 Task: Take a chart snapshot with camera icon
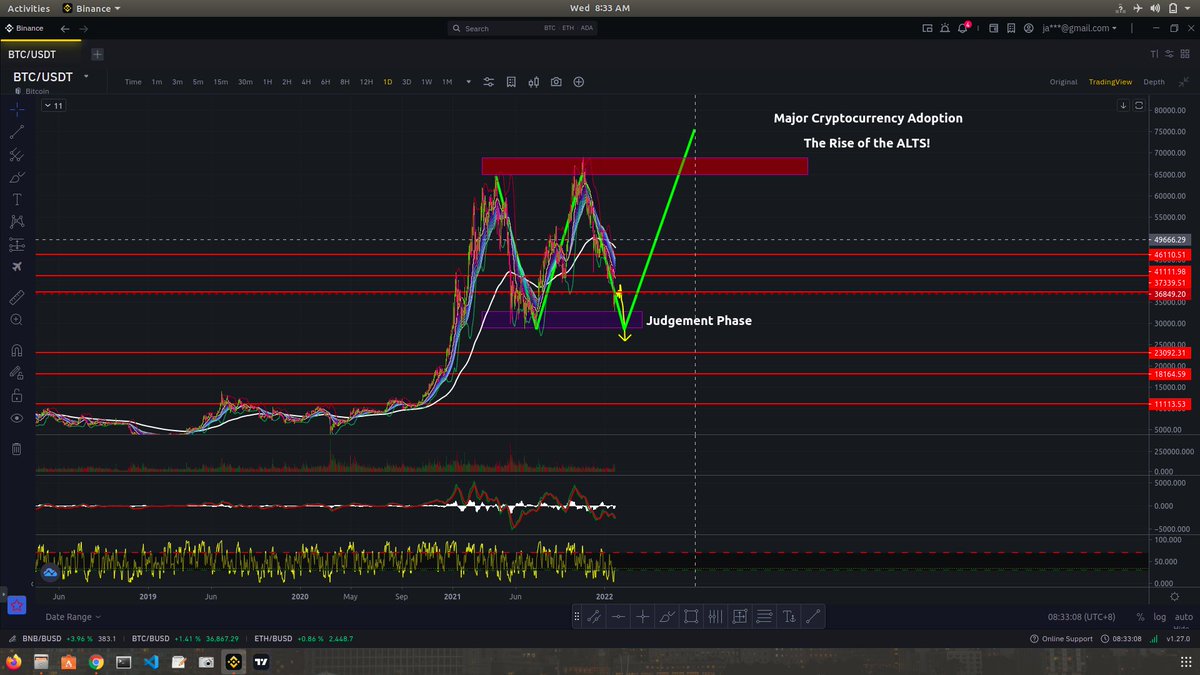(556, 82)
